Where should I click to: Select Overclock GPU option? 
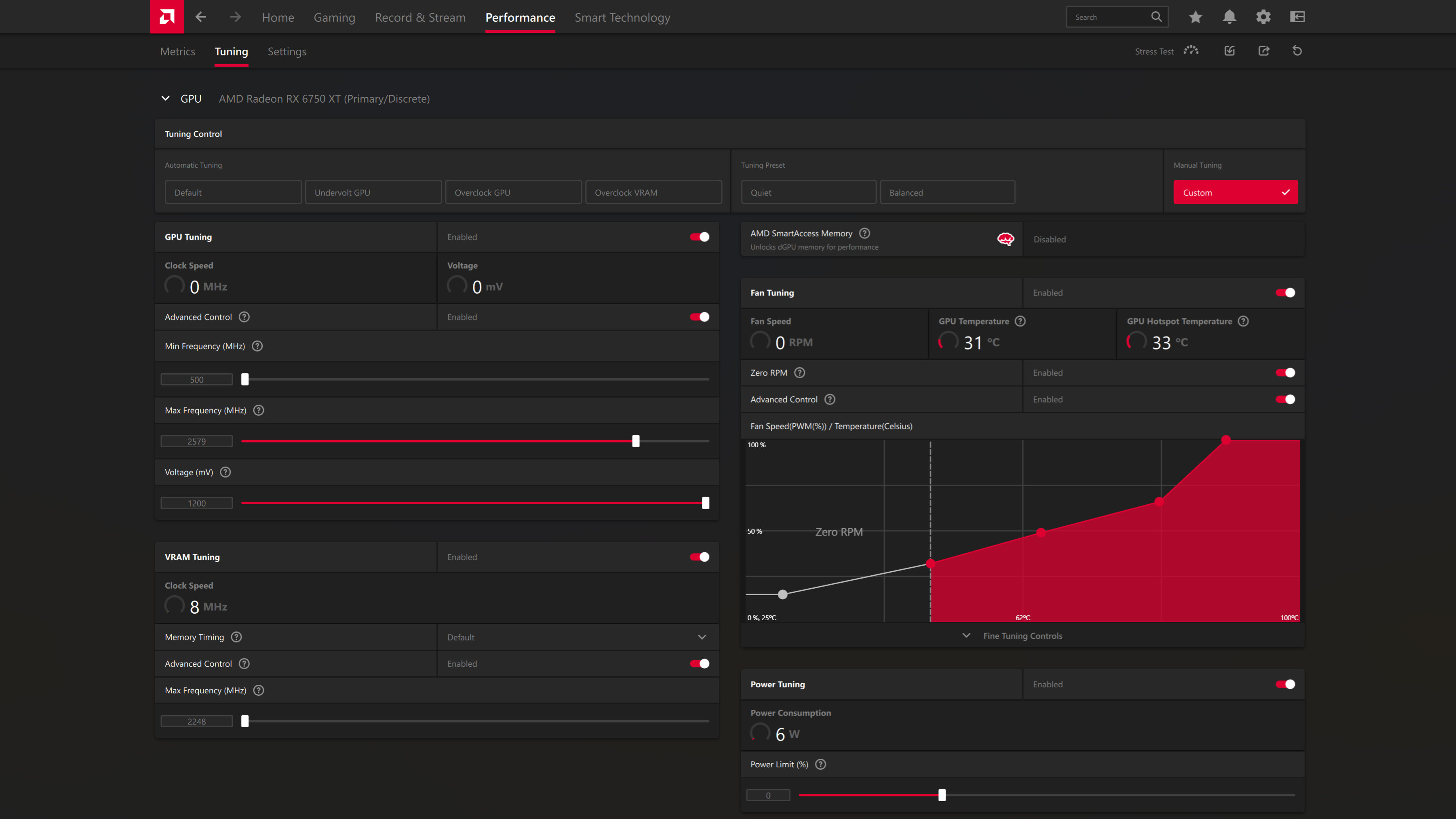513,192
